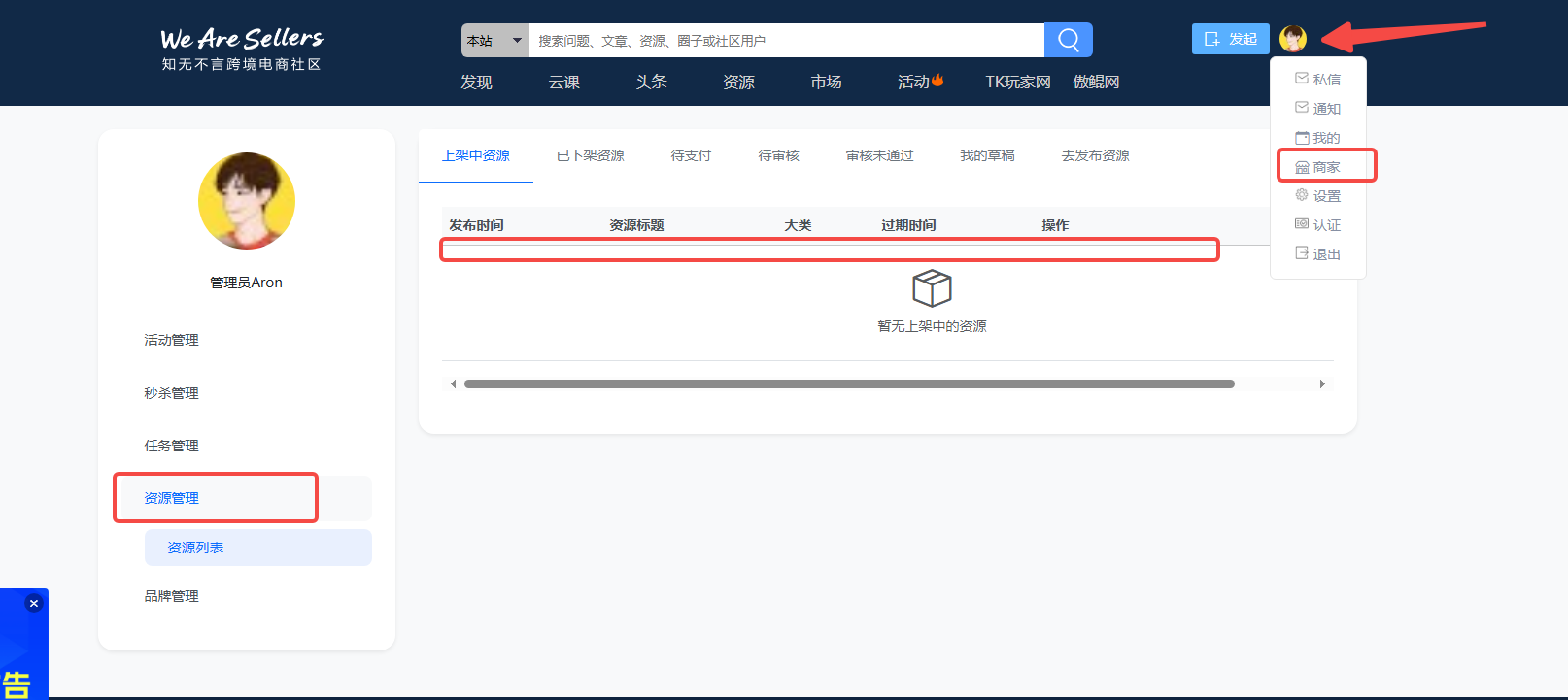This screenshot has height=700, width=1568.
Task: Select 商家 merchant menu entry
Action: (x=1317, y=167)
